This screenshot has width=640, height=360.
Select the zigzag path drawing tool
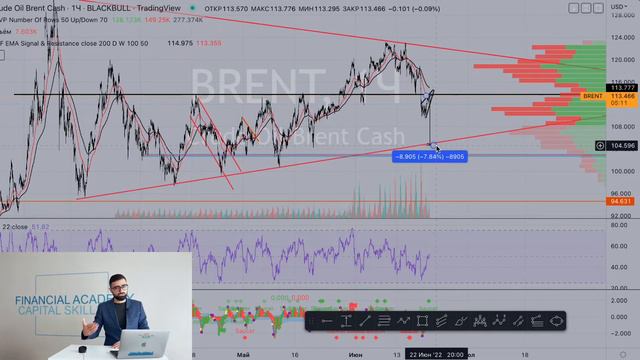coord(403,322)
